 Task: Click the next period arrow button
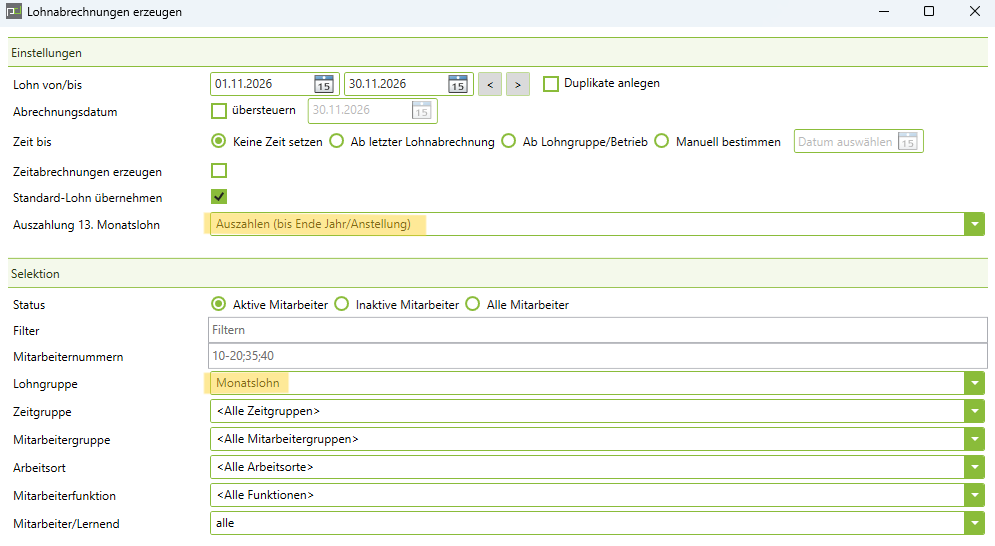coord(517,84)
